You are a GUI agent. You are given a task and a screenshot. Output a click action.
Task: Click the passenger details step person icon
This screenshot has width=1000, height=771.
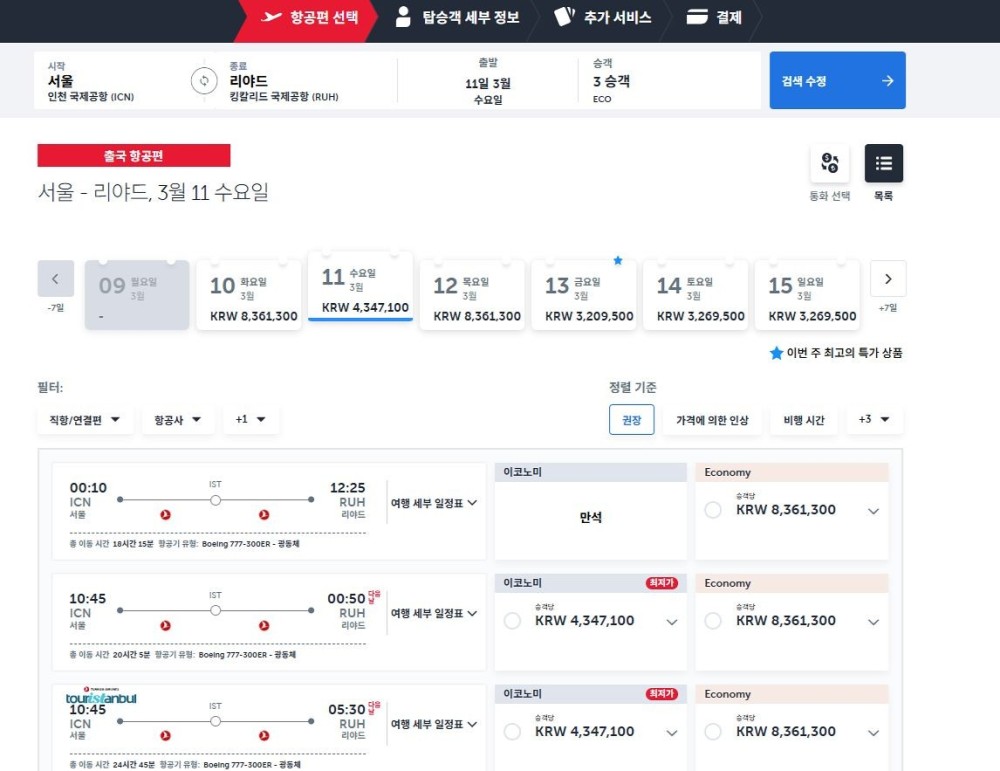(x=403, y=17)
